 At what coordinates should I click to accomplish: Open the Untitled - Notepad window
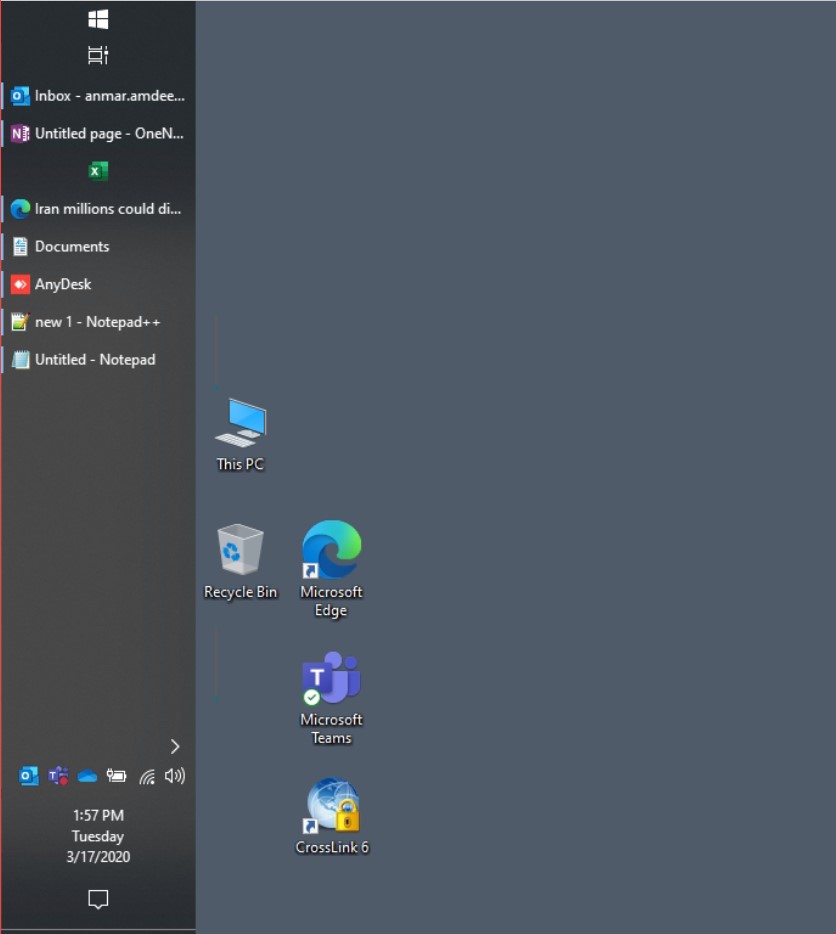pyautogui.click(x=98, y=360)
